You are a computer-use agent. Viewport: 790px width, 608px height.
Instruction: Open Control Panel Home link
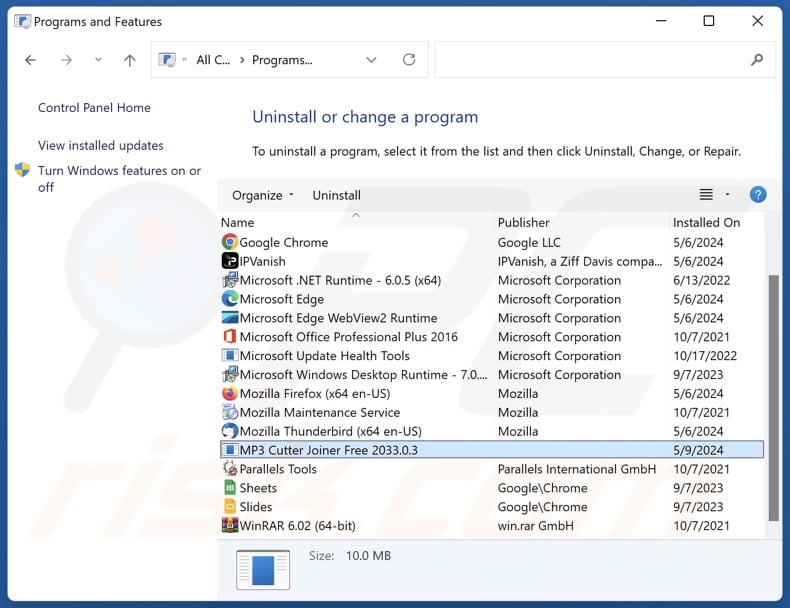(x=94, y=108)
